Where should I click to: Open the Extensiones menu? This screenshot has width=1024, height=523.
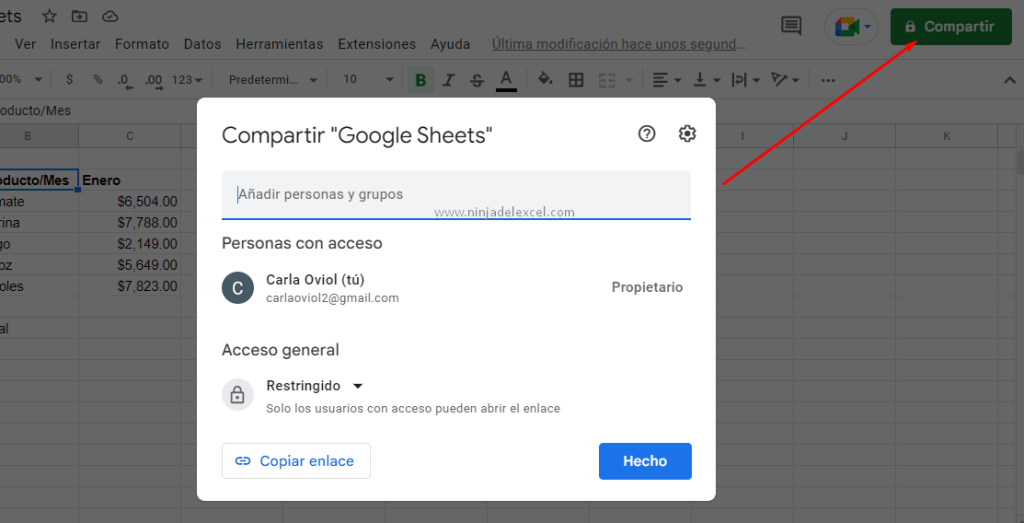[x=377, y=44]
